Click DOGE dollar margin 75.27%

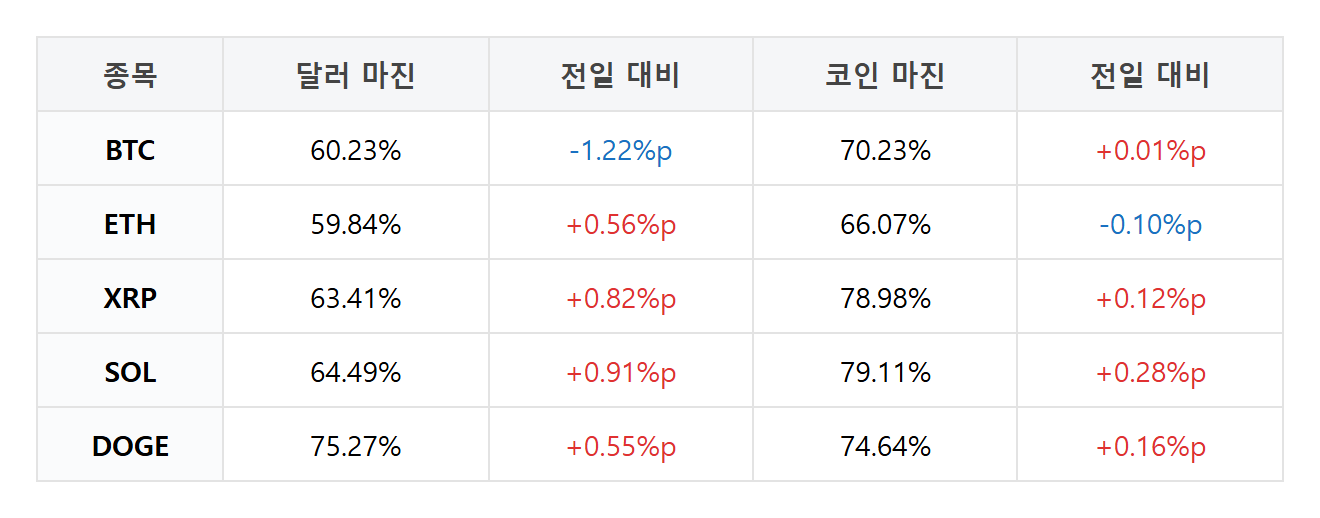pyautogui.click(x=356, y=447)
